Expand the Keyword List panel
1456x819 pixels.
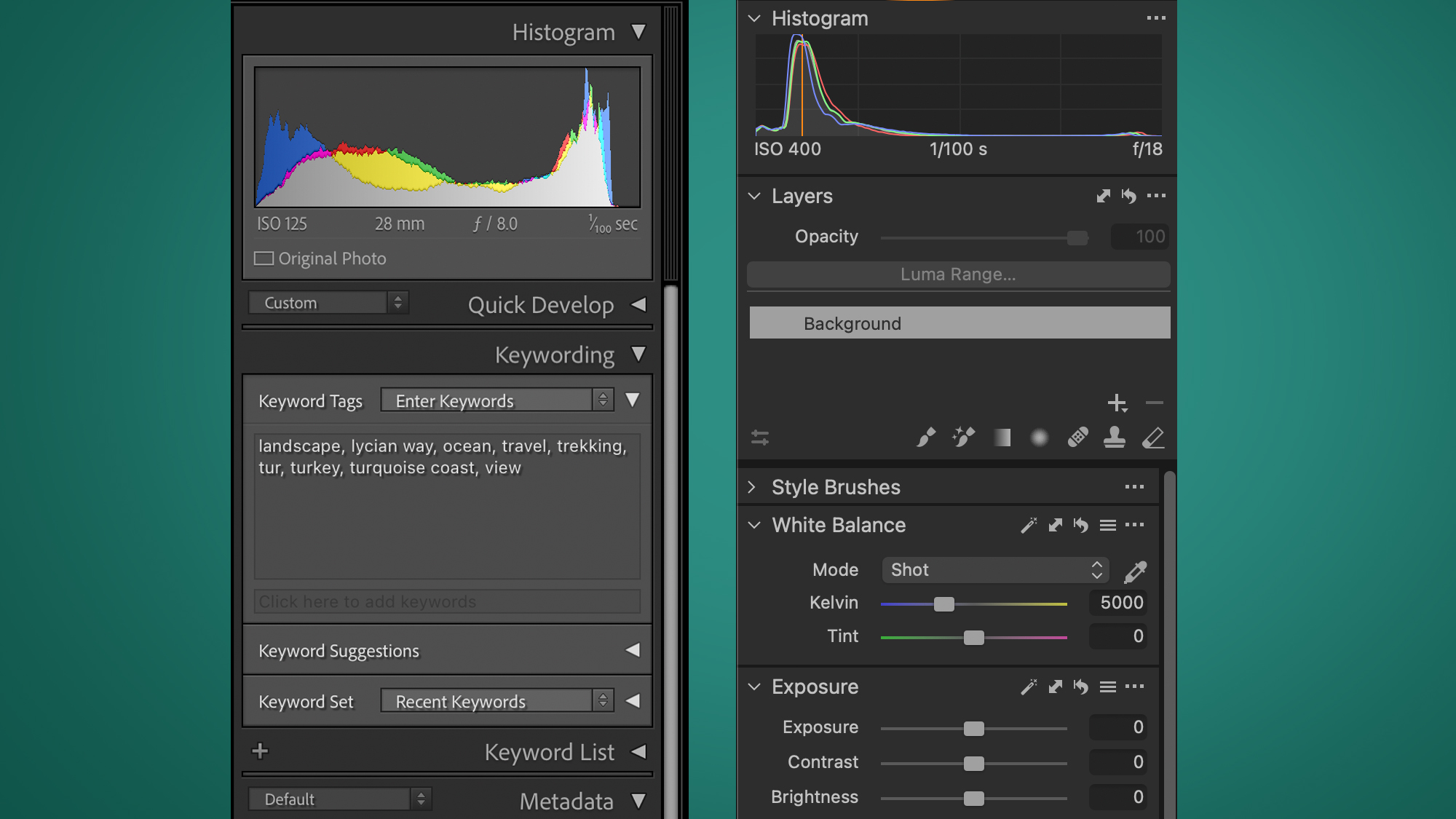tap(638, 751)
